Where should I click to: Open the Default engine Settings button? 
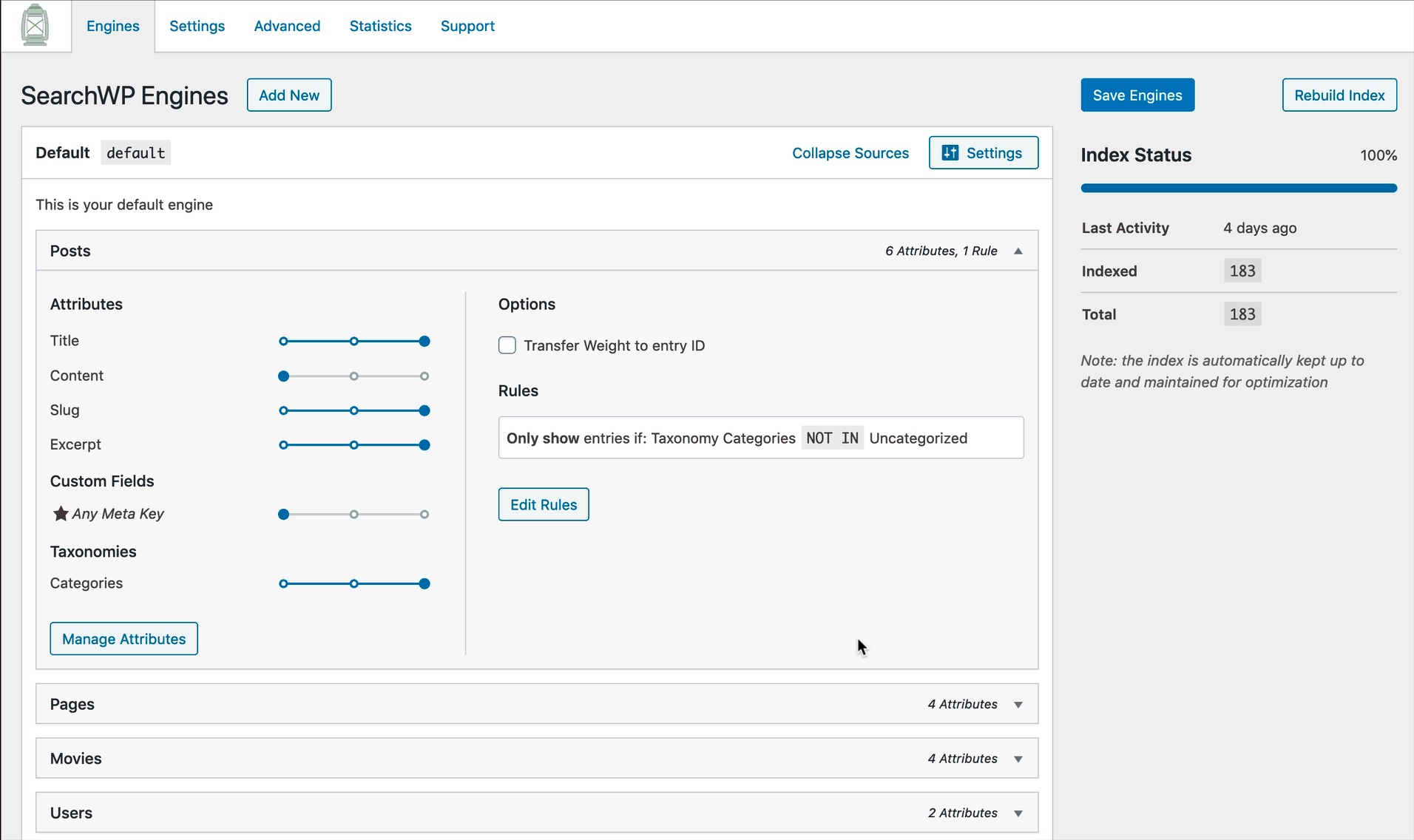[984, 152]
